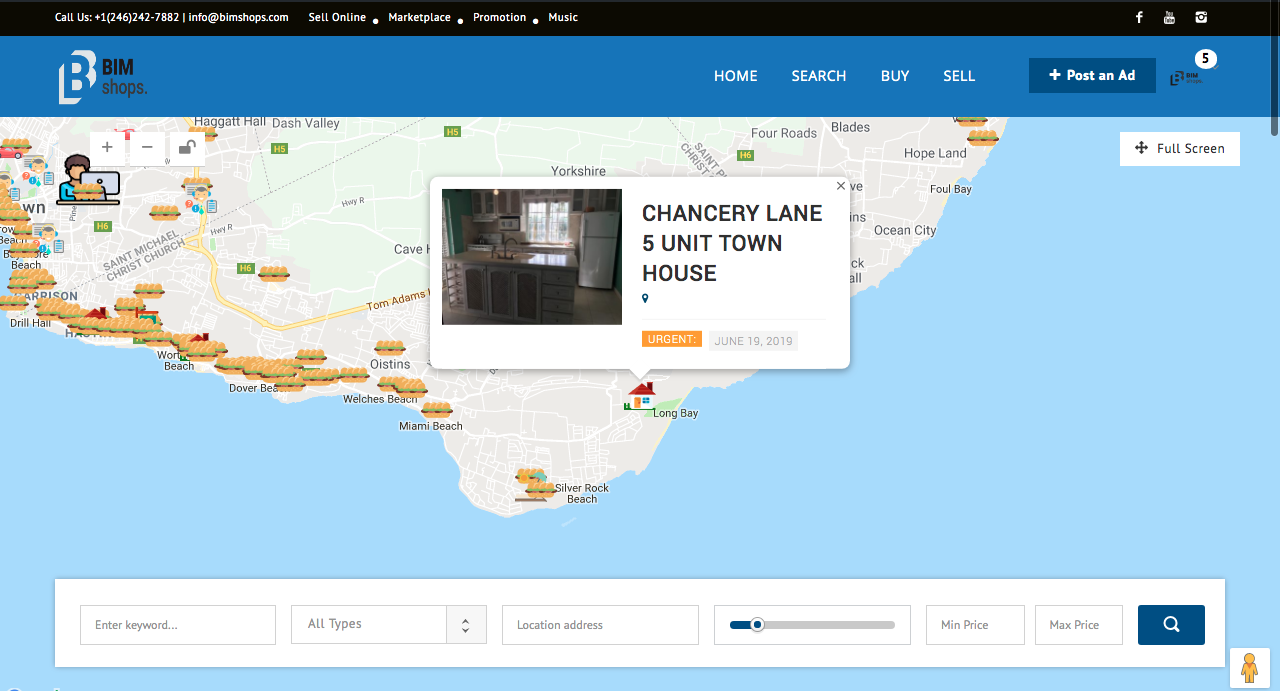1280x691 pixels.
Task: Open user account menu with badge 5
Action: [x=1189, y=75]
